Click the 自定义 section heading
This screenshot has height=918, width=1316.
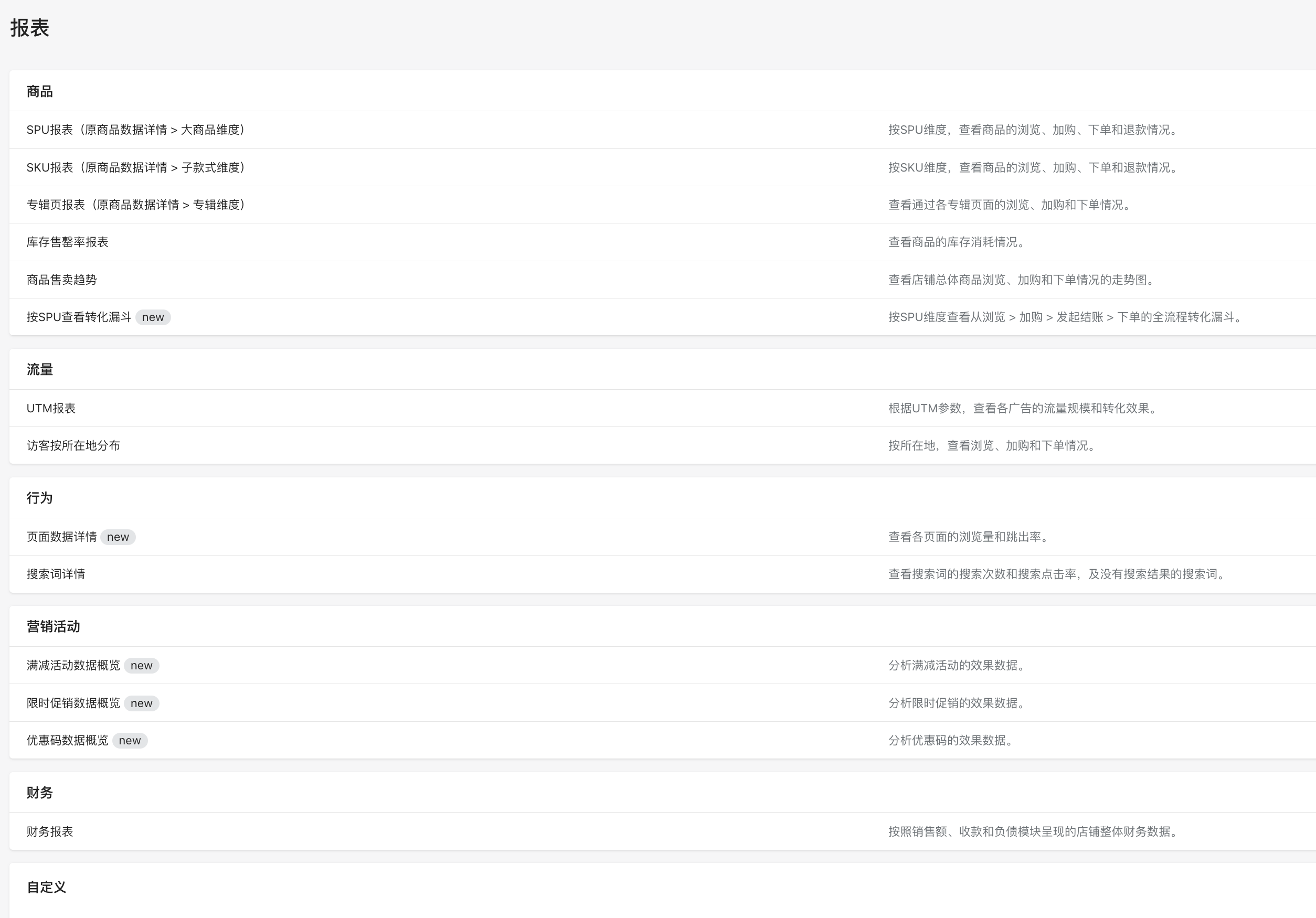tap(46, 887)
